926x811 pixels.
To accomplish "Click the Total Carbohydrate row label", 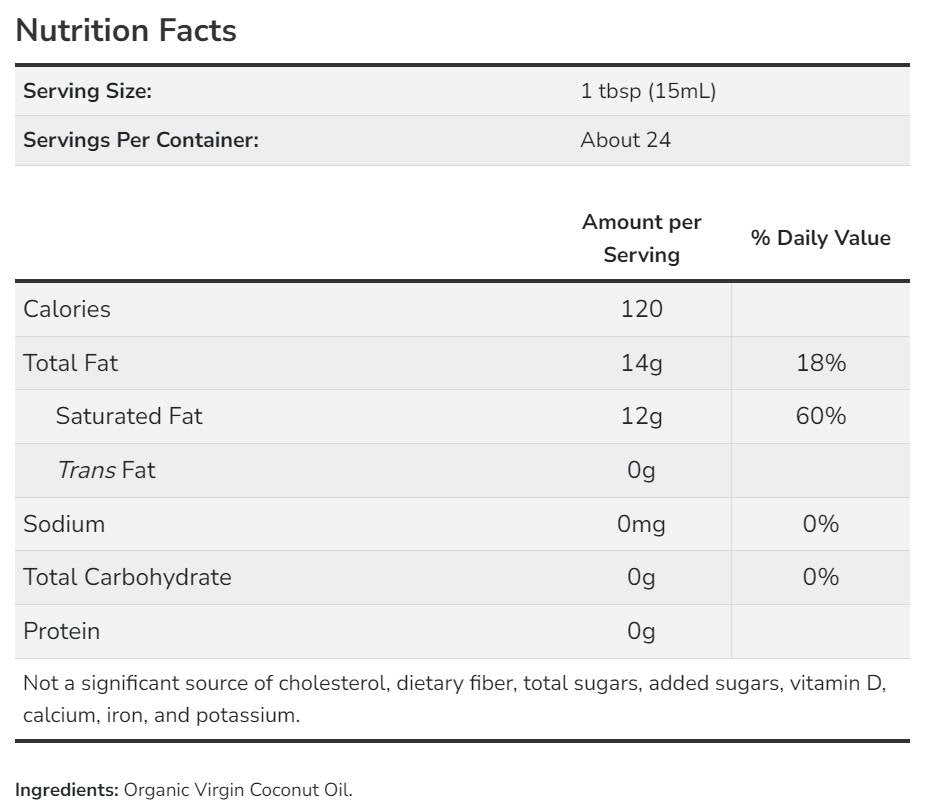I will [x=127, y=577].
